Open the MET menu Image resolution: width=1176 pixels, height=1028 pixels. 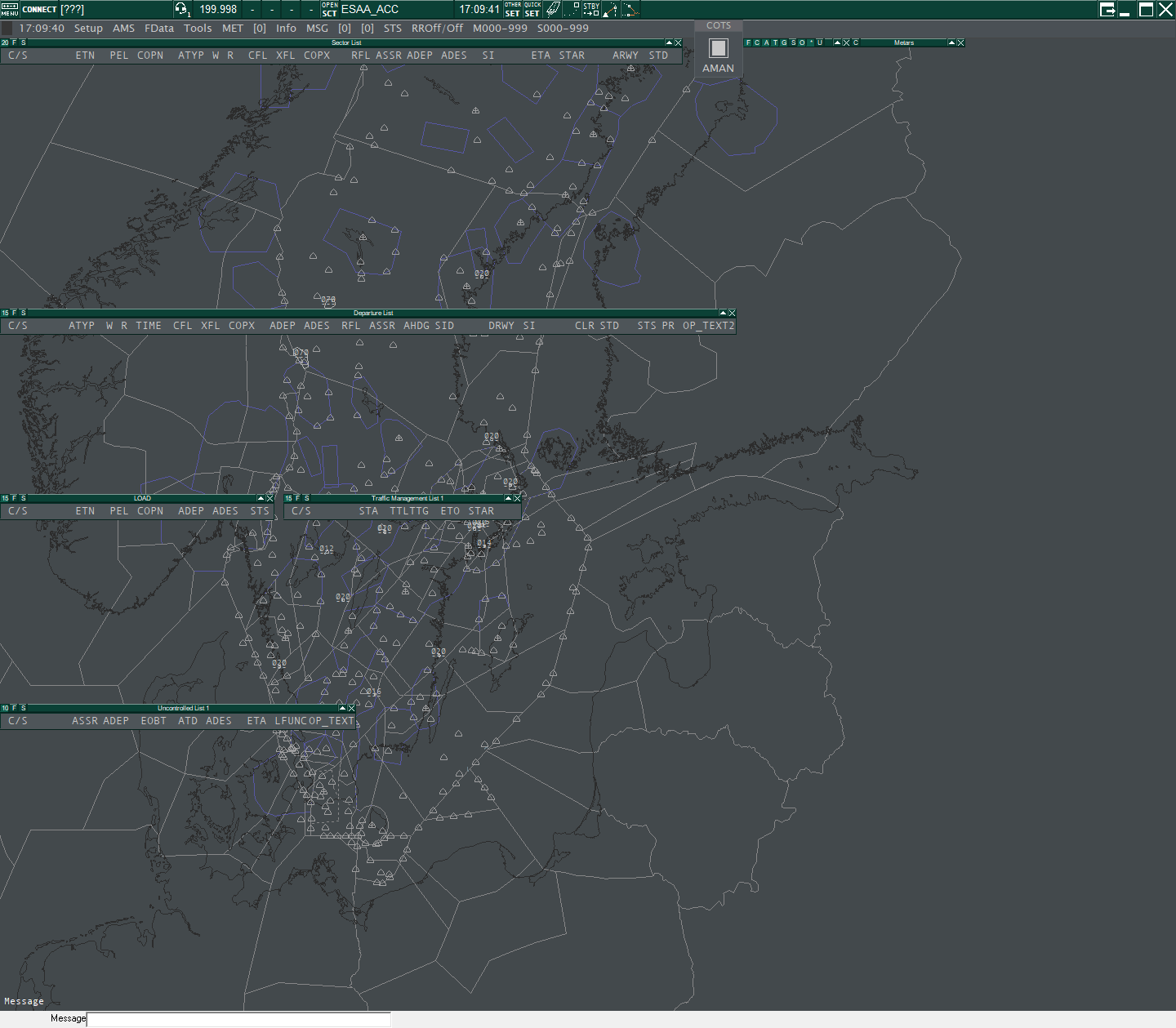(x=233, y=28)
